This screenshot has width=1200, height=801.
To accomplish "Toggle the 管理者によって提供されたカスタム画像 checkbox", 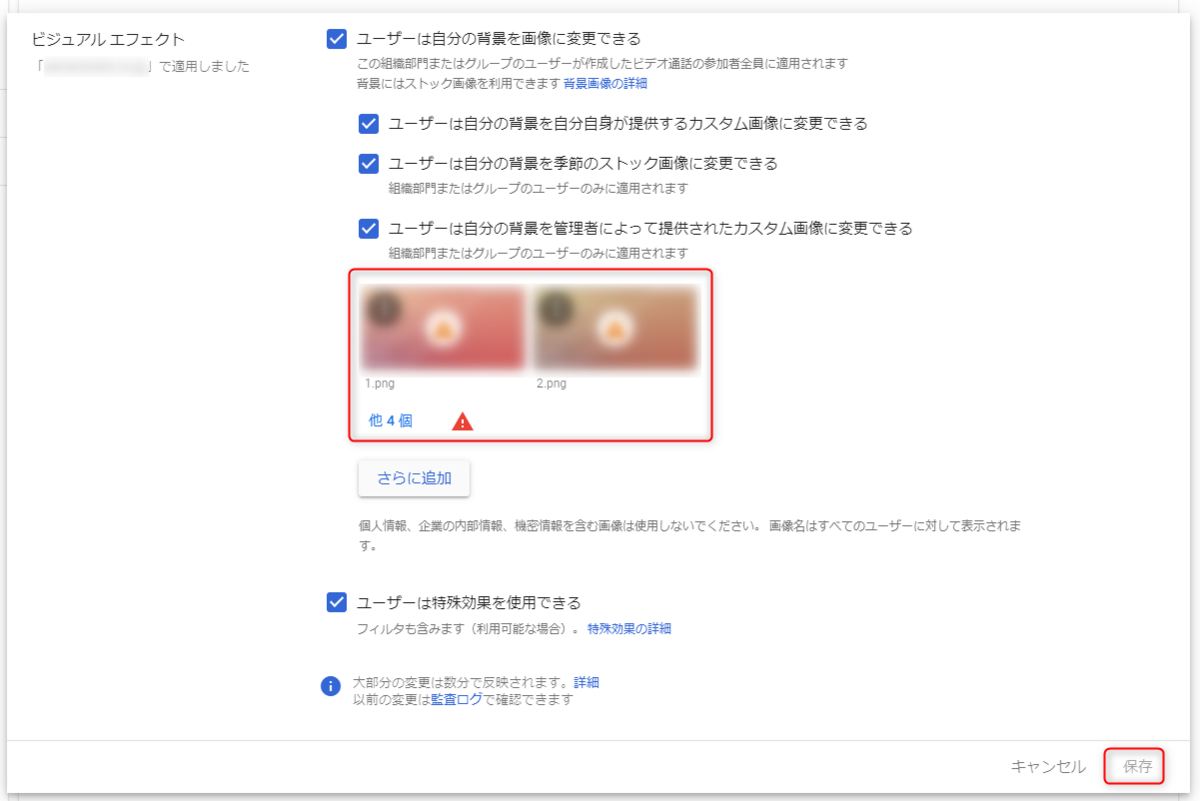I will (369, 228).
